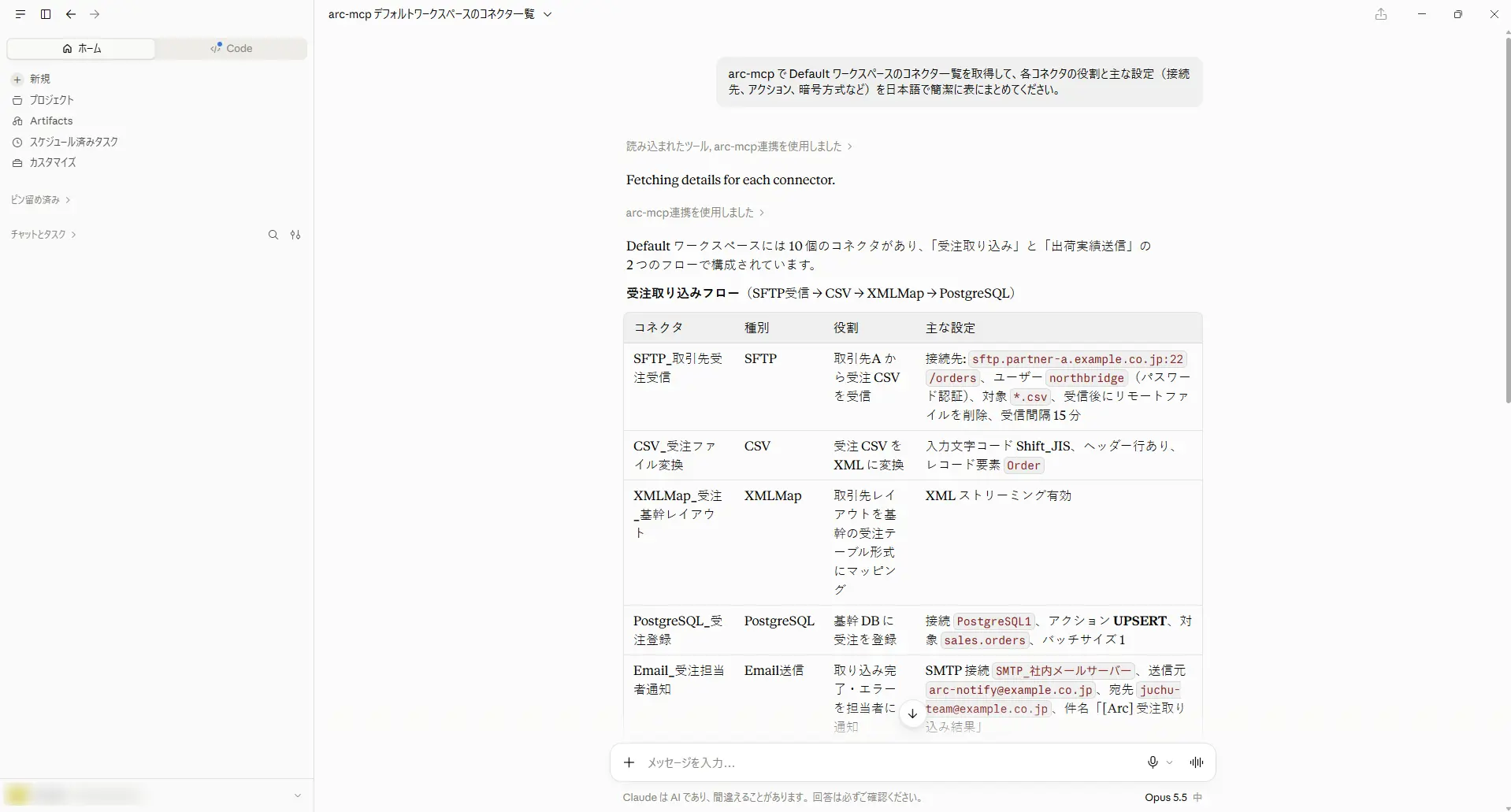Click the 主な設定 column header
Viewport: 1511px width, 812px height.
[x=950, y=328]
